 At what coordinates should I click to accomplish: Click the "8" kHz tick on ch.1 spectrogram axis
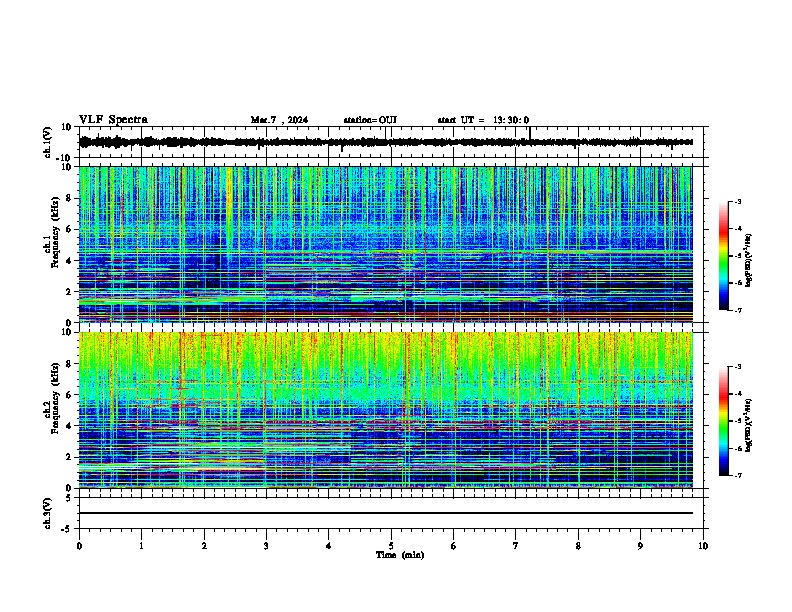[x=69, y=198]
